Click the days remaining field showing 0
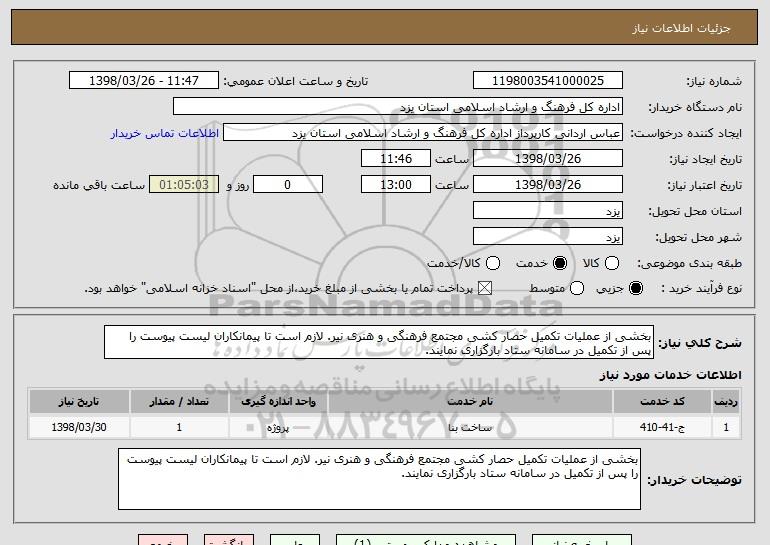Image resolution: width=770 pixels, height=545 pixels. (x=288, y=185)
